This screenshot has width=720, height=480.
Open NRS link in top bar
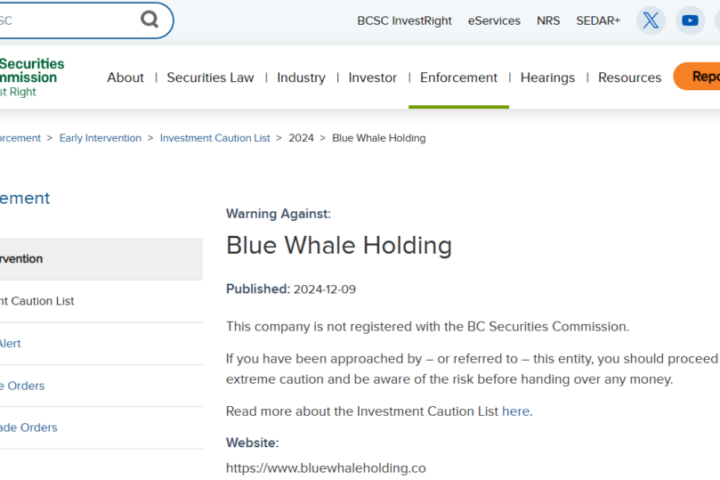[x=548, y=21]
